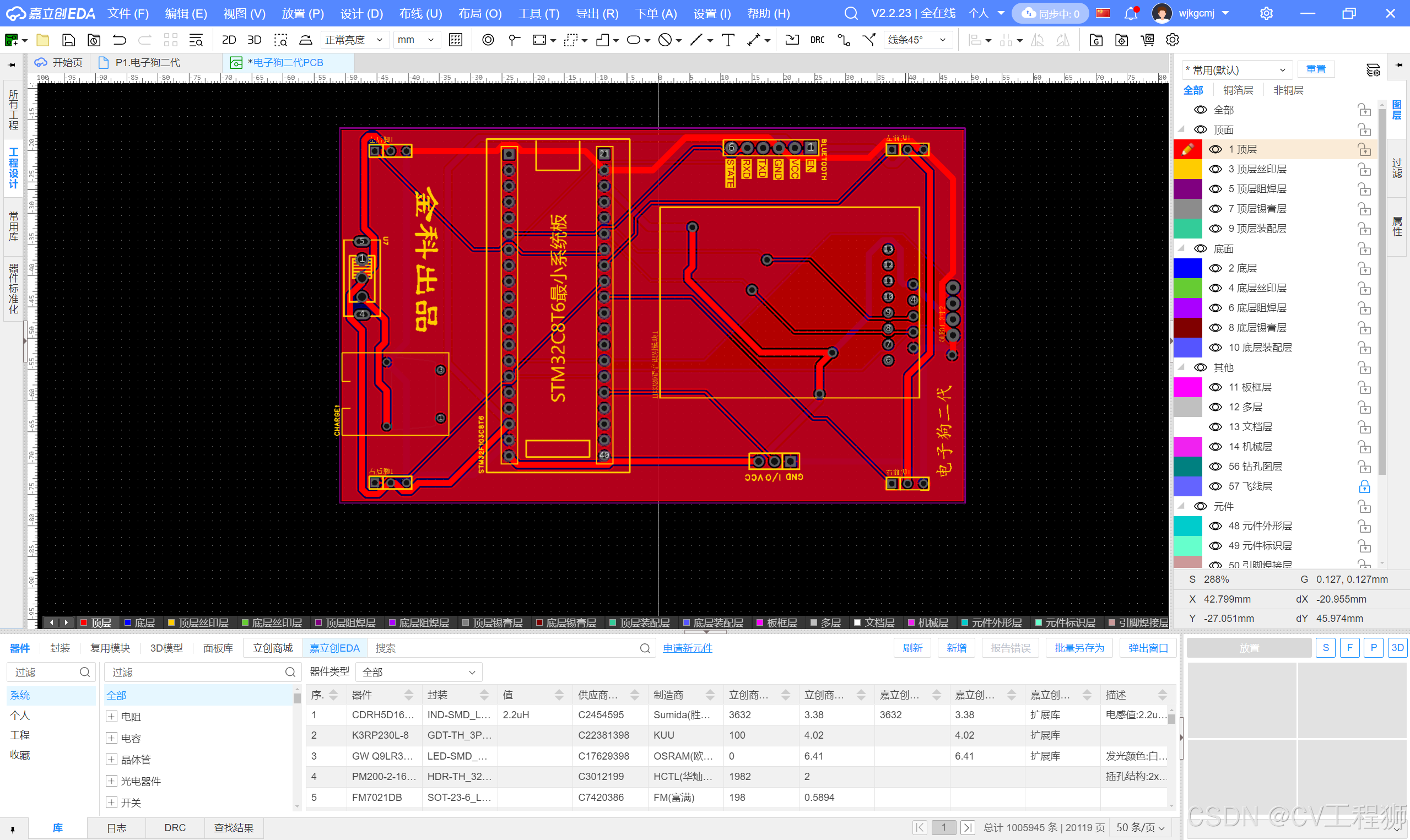Click the grid dots toolbar icon

point(456,40)
